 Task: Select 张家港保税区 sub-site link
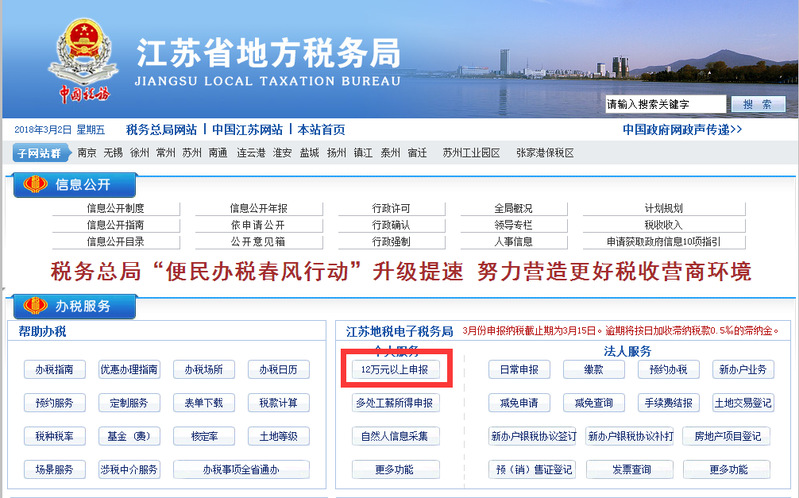coord(545,153)
